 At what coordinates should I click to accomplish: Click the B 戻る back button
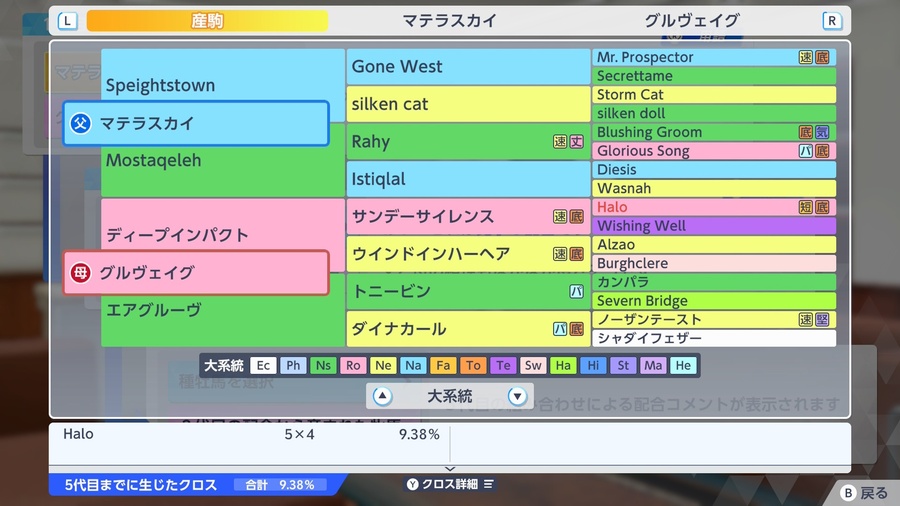click(864, 493)
